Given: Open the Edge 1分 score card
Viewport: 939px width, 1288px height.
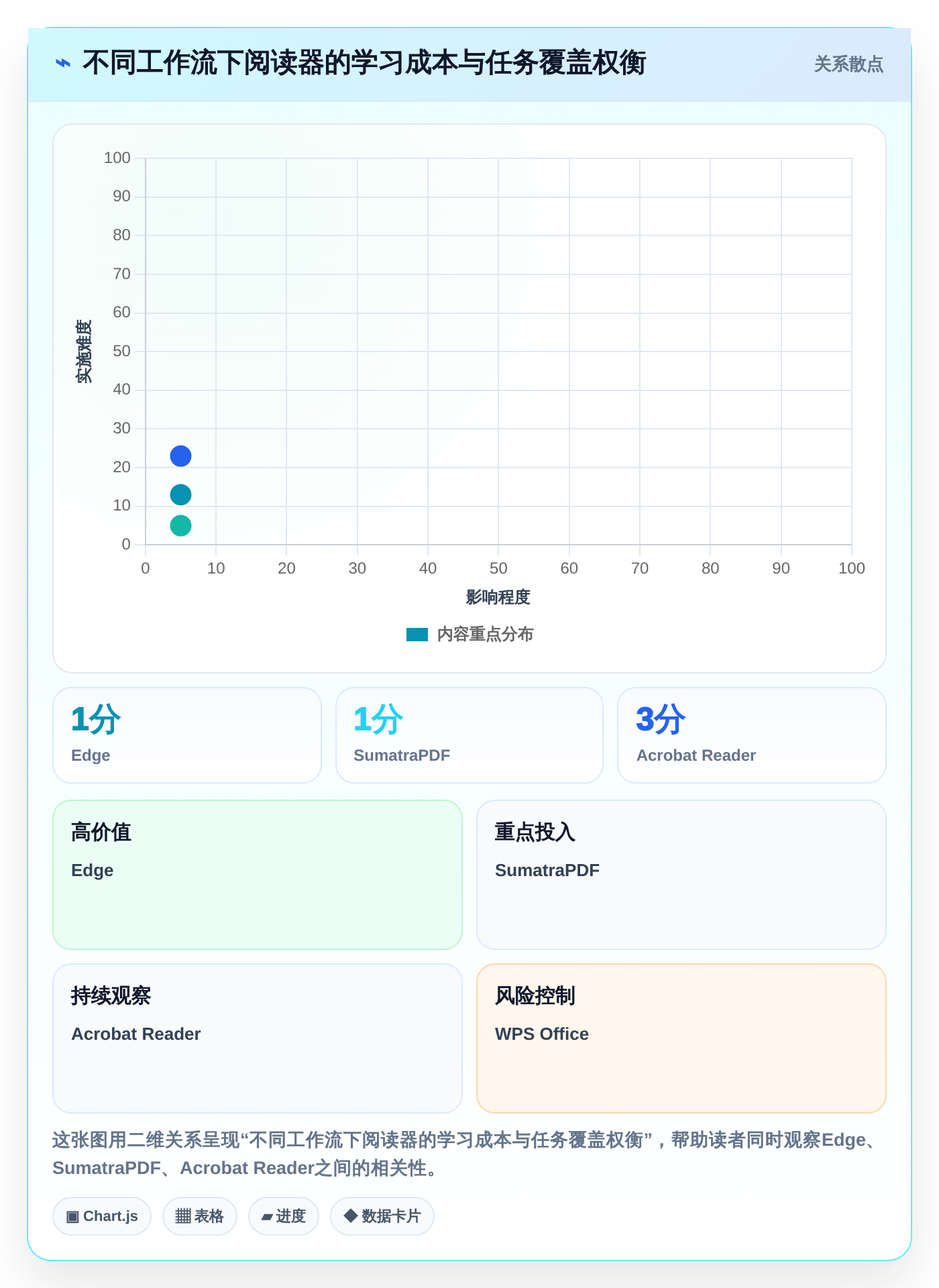Looking at the screenshot, I should tap(187, 735).
